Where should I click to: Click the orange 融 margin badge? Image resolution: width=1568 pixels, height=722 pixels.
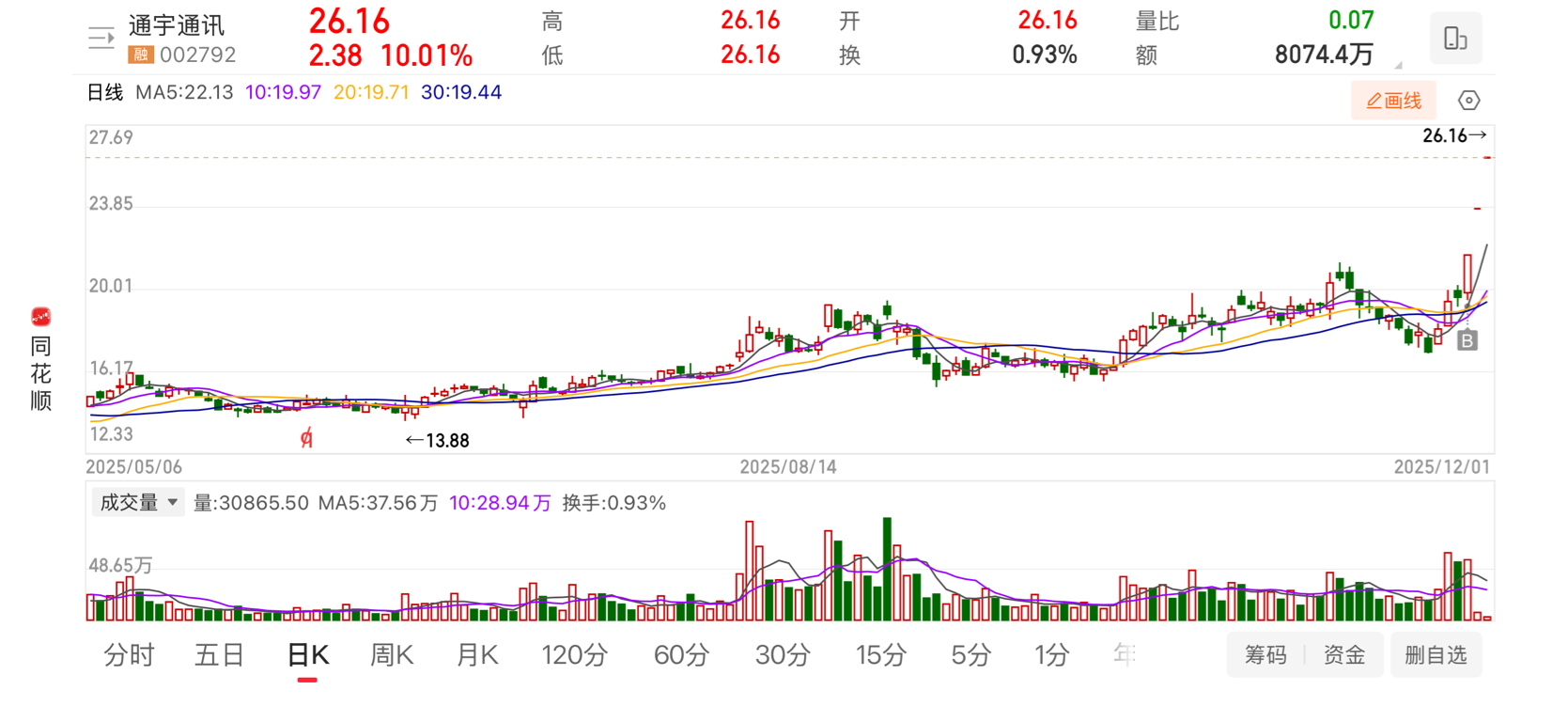pyautogui.click(x=141, y=55)
